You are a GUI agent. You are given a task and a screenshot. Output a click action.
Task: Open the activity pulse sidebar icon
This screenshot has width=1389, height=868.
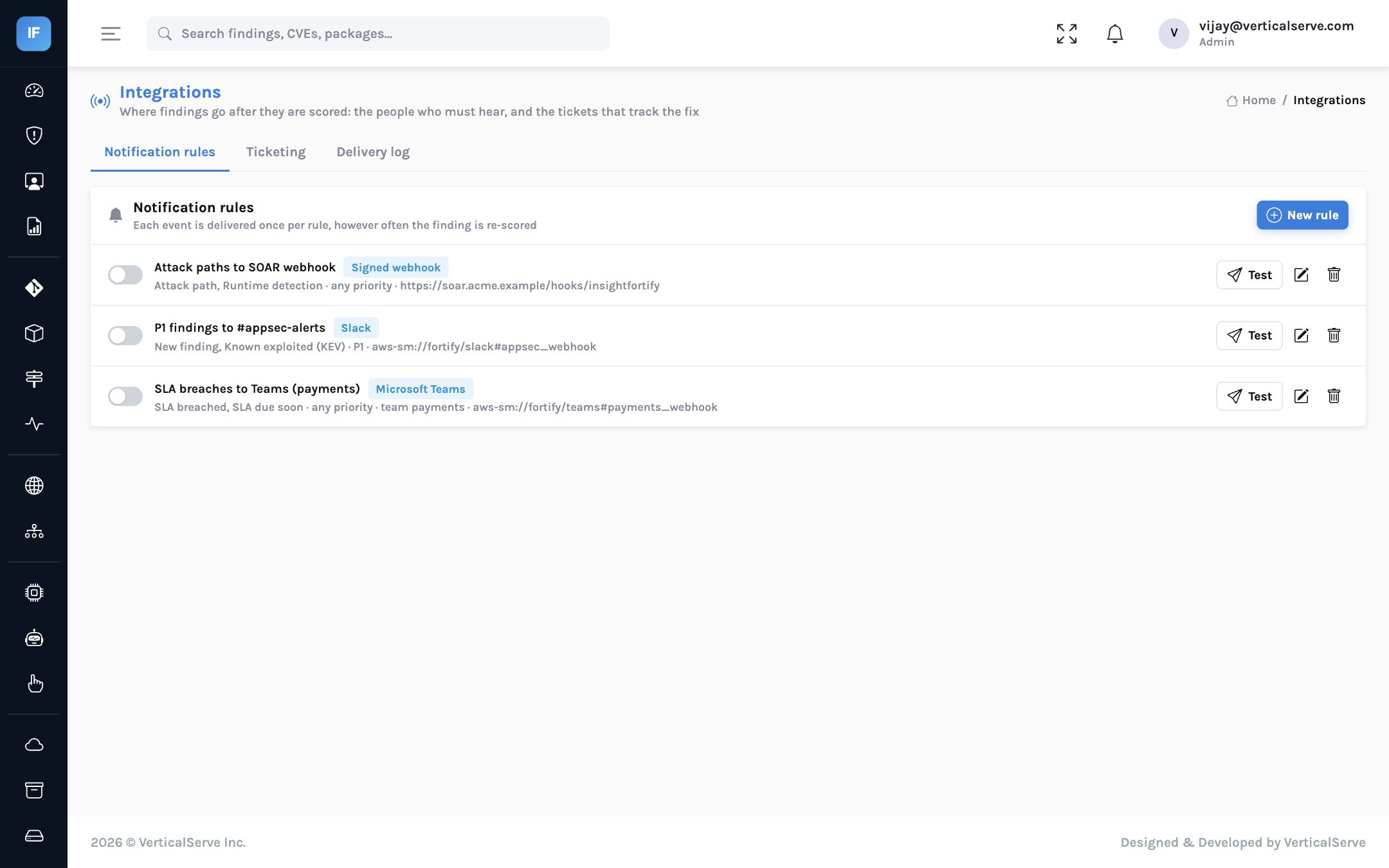click(x=34, y=424)
